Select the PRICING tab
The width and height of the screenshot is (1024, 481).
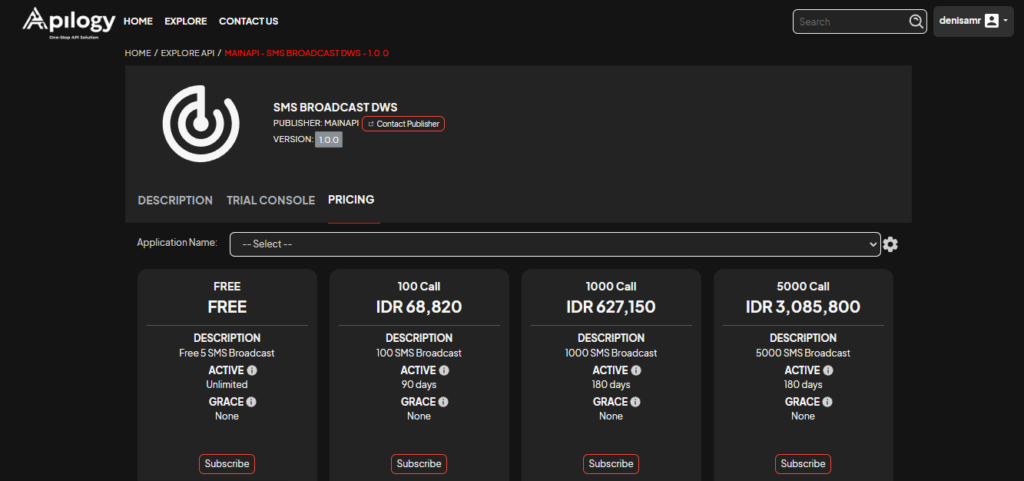click(x=351, y=200)
